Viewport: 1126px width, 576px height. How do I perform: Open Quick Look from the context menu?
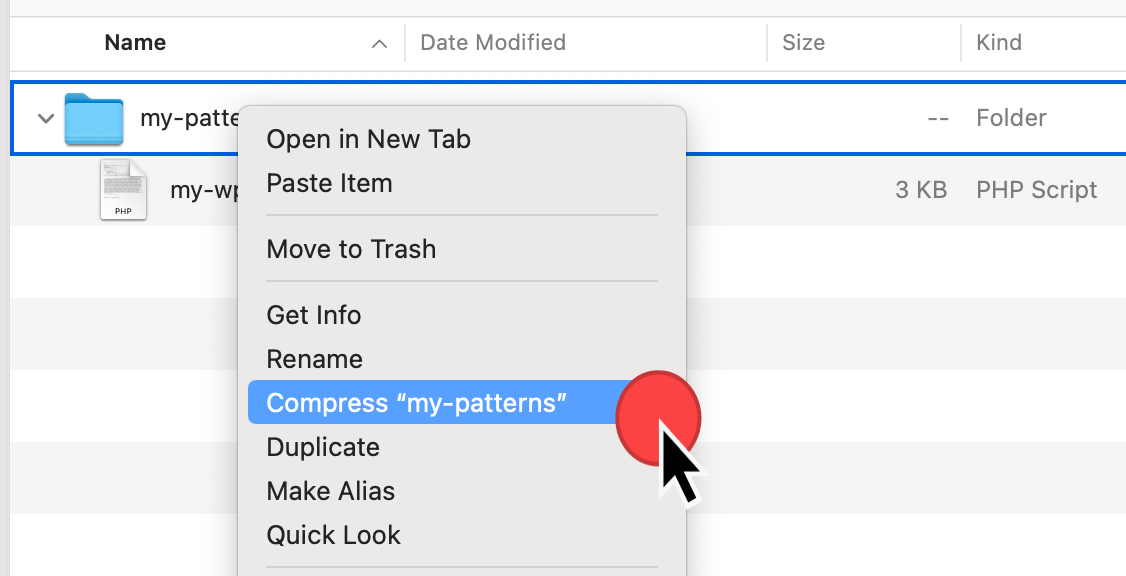(333, 535)
